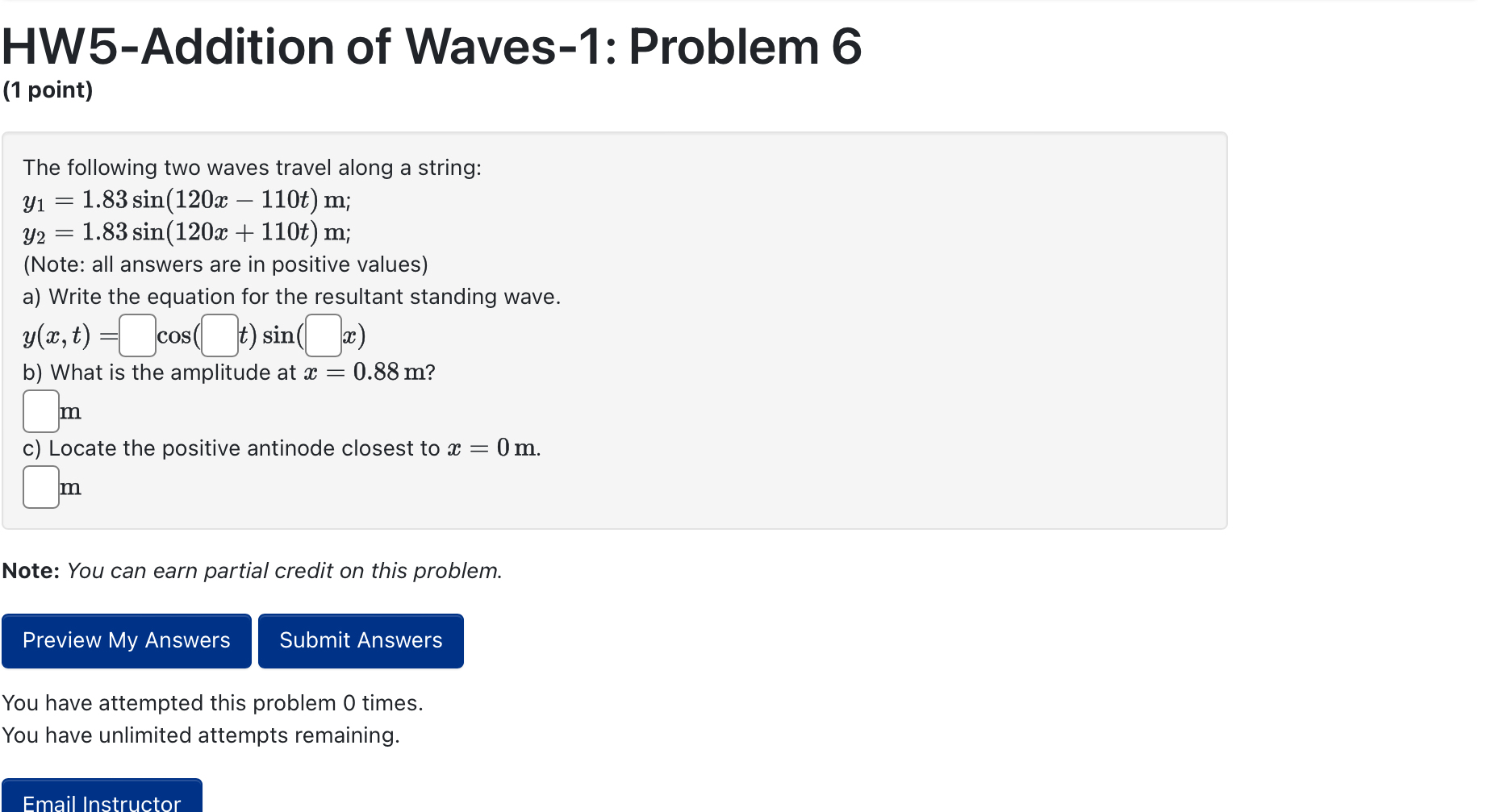This screenshot has width=1491, height=812.
Task: Click the note about positive values
Action: tap(225, 264)
